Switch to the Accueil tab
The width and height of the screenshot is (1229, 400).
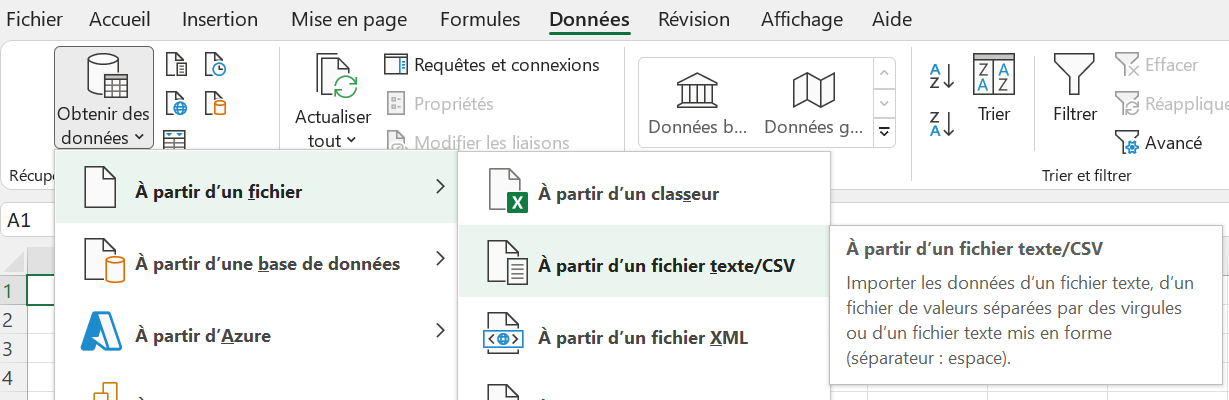click(x=121, y=19)
